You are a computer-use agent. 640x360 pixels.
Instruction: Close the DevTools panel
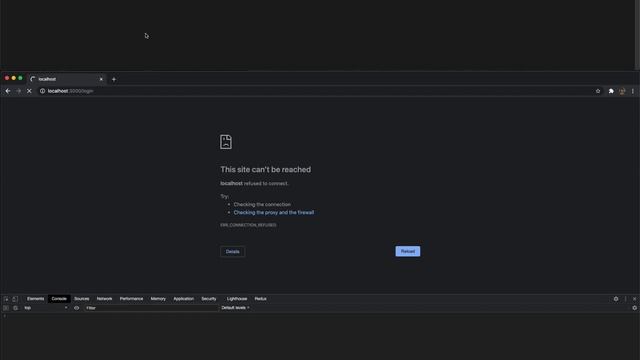tap(634, 299)
